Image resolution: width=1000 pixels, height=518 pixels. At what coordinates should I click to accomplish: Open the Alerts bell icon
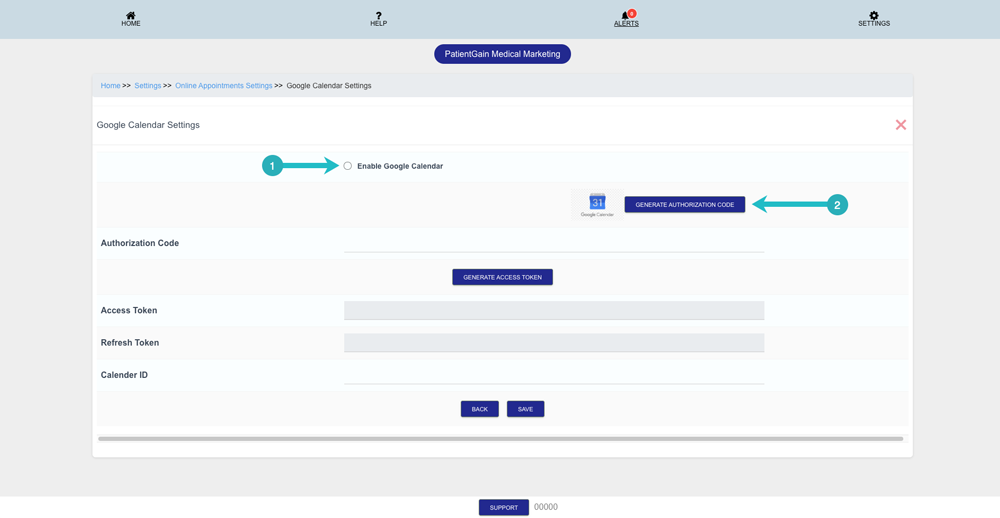click(625, 15)
